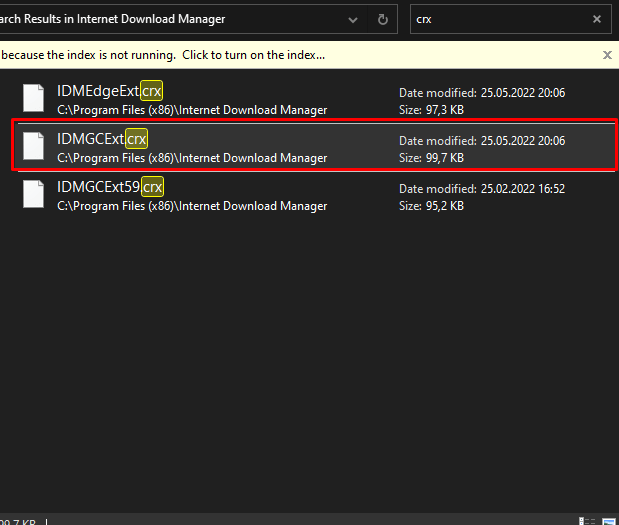619x525 pixels.
Task: Click the 97,3 KB size value
Action: (445, 110)
